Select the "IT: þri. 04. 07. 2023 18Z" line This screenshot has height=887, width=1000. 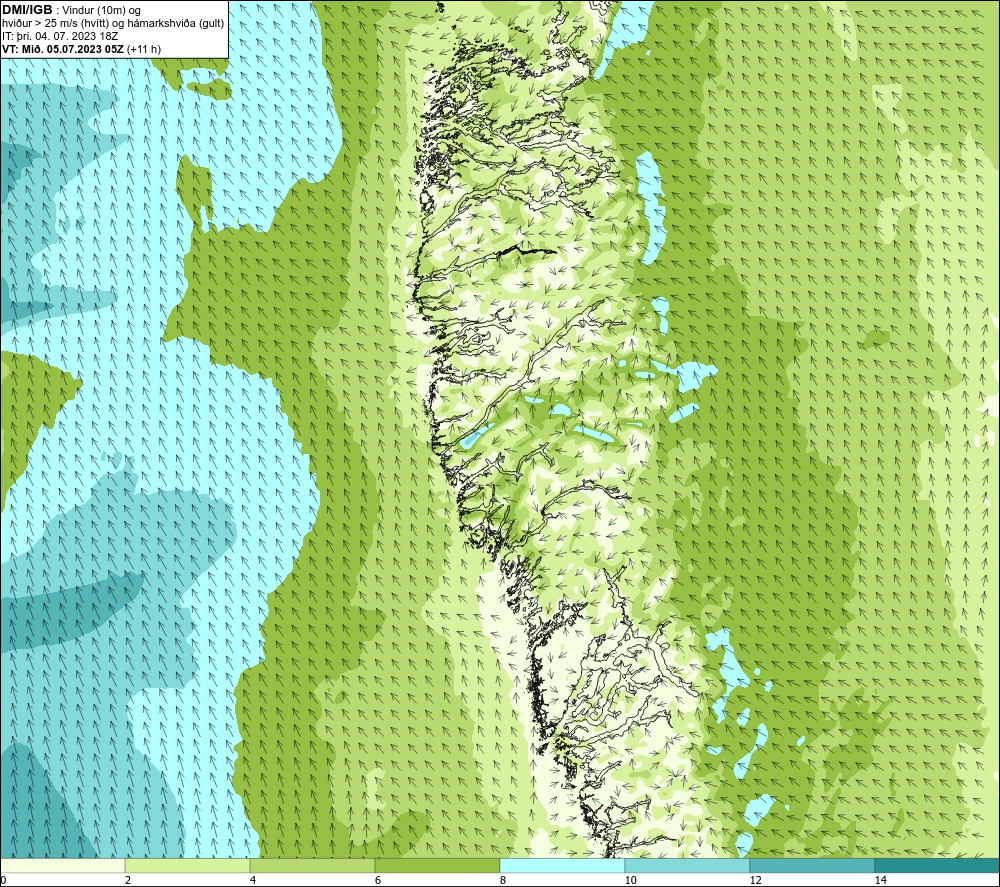tap(60, 36)
